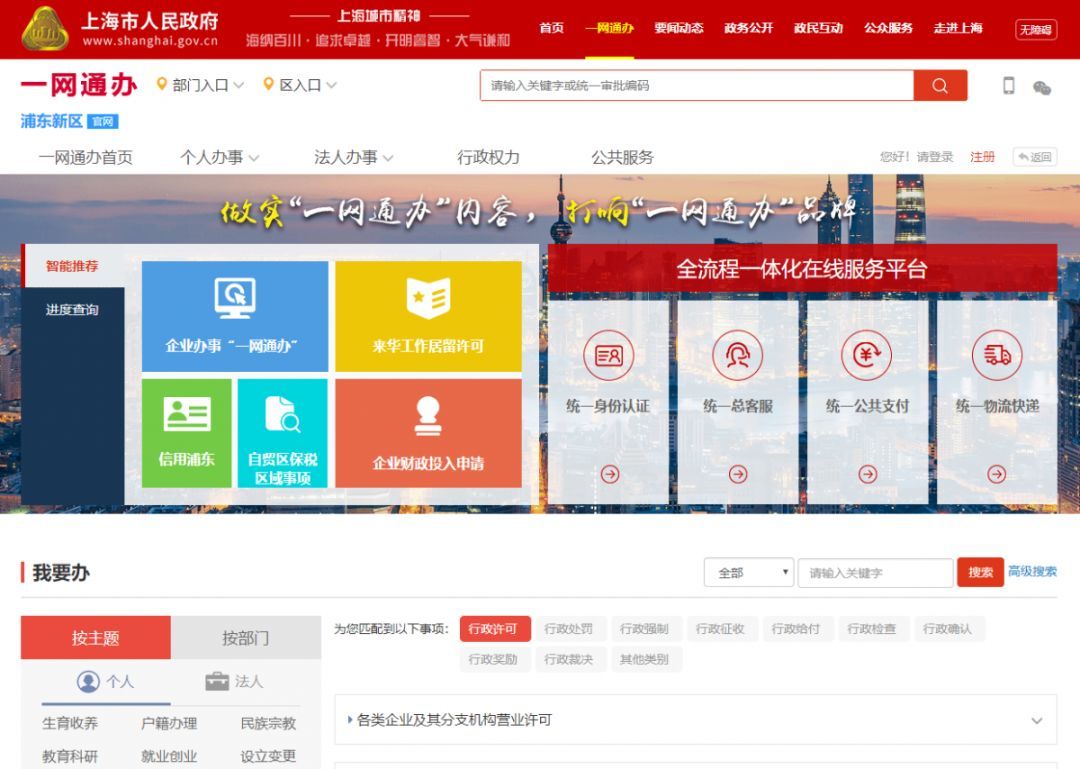Click the 统一公共支付 yuan icon
The width and height of the screenshot is (1080, 769).
pyautogui.click(x=866, y=356)
